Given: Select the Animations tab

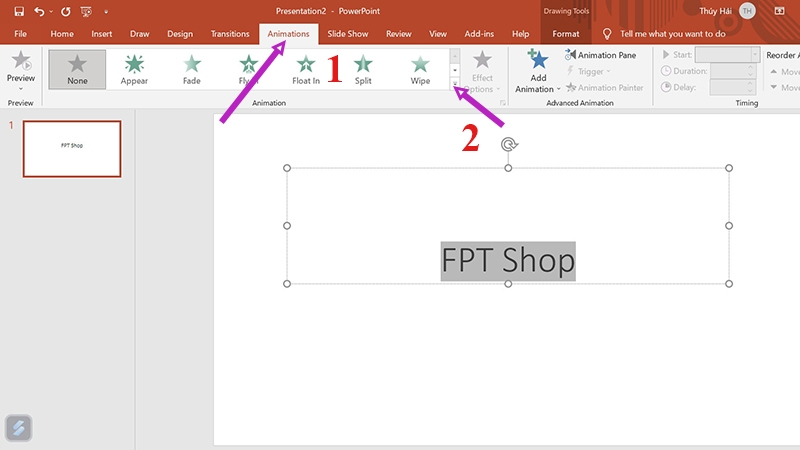Looking at the screenshot, I should coord(288,34).
